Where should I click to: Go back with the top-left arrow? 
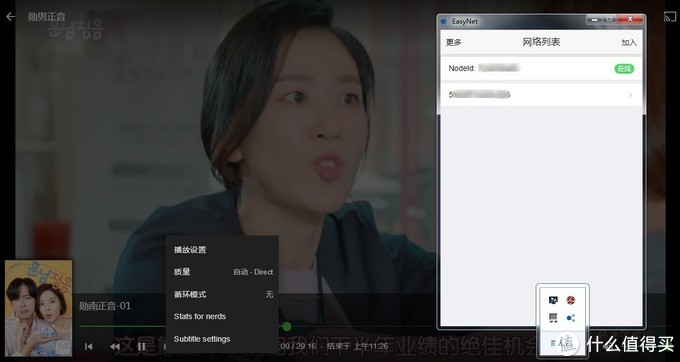10,17
